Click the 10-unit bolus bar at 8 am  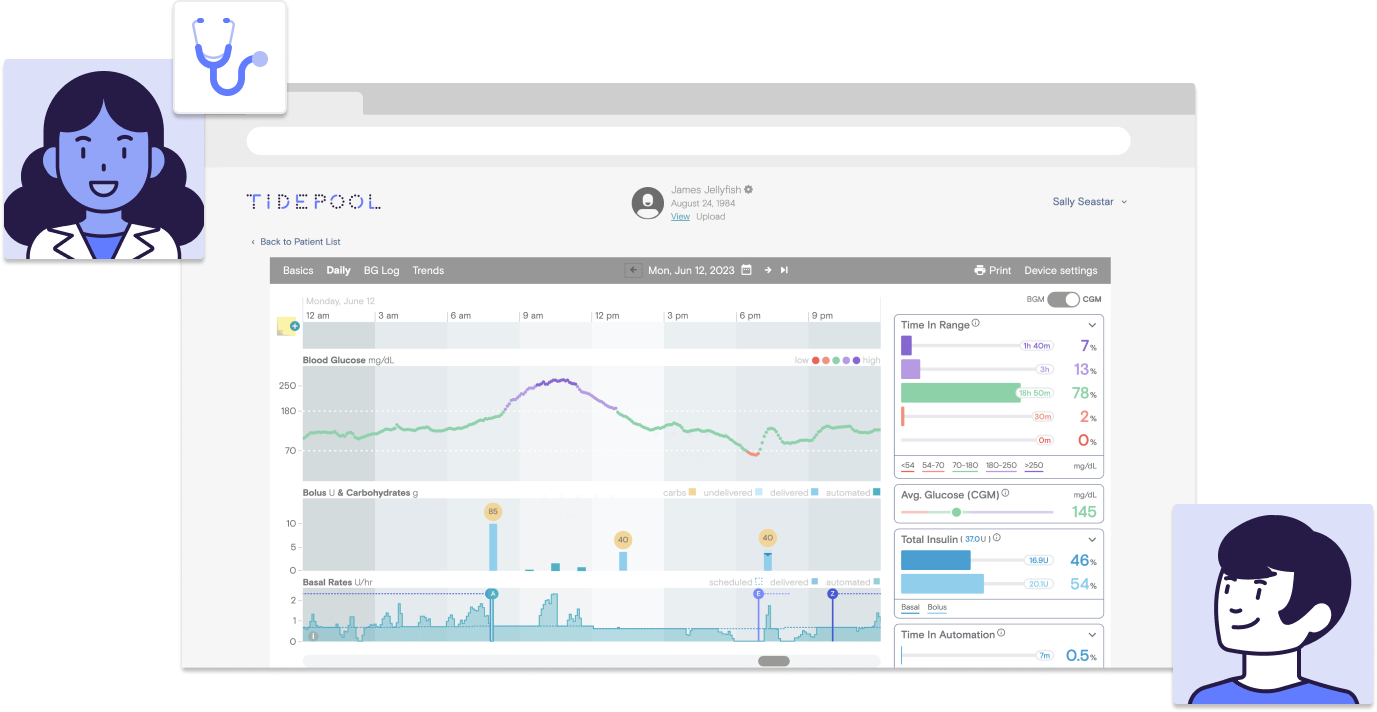tap(493, 547)
